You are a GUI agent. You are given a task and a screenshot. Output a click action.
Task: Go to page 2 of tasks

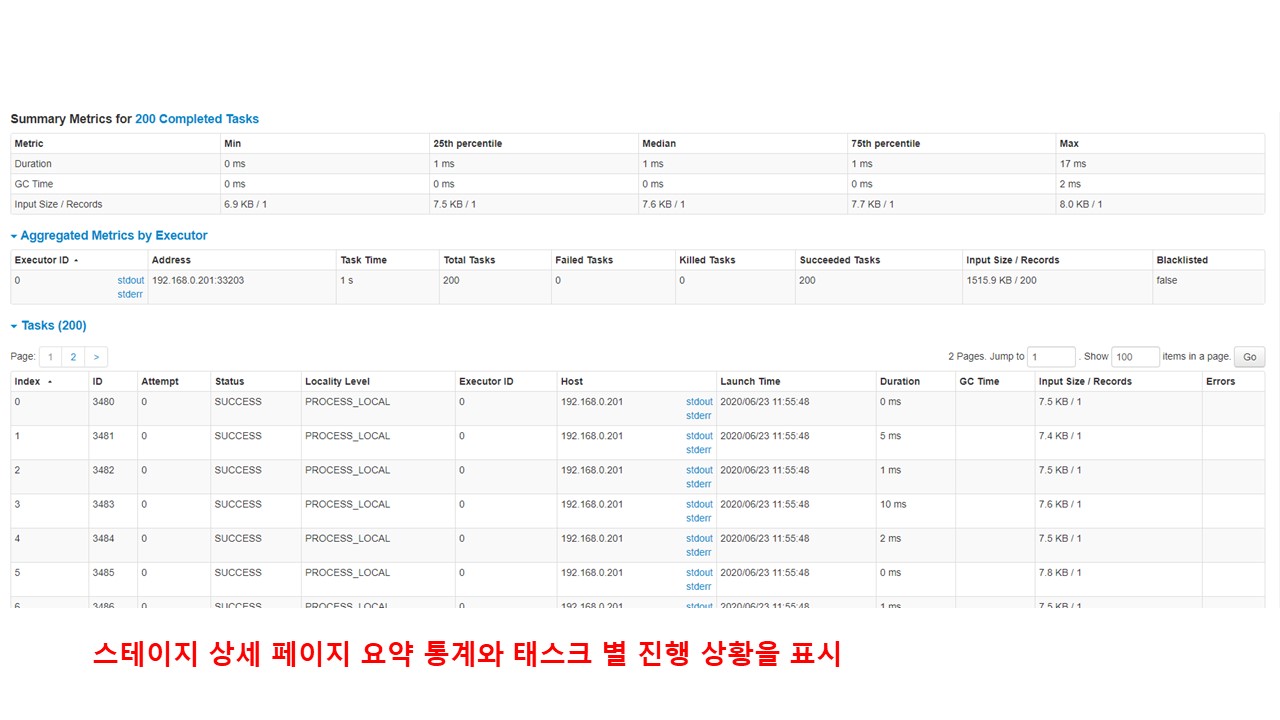point(73,357)
